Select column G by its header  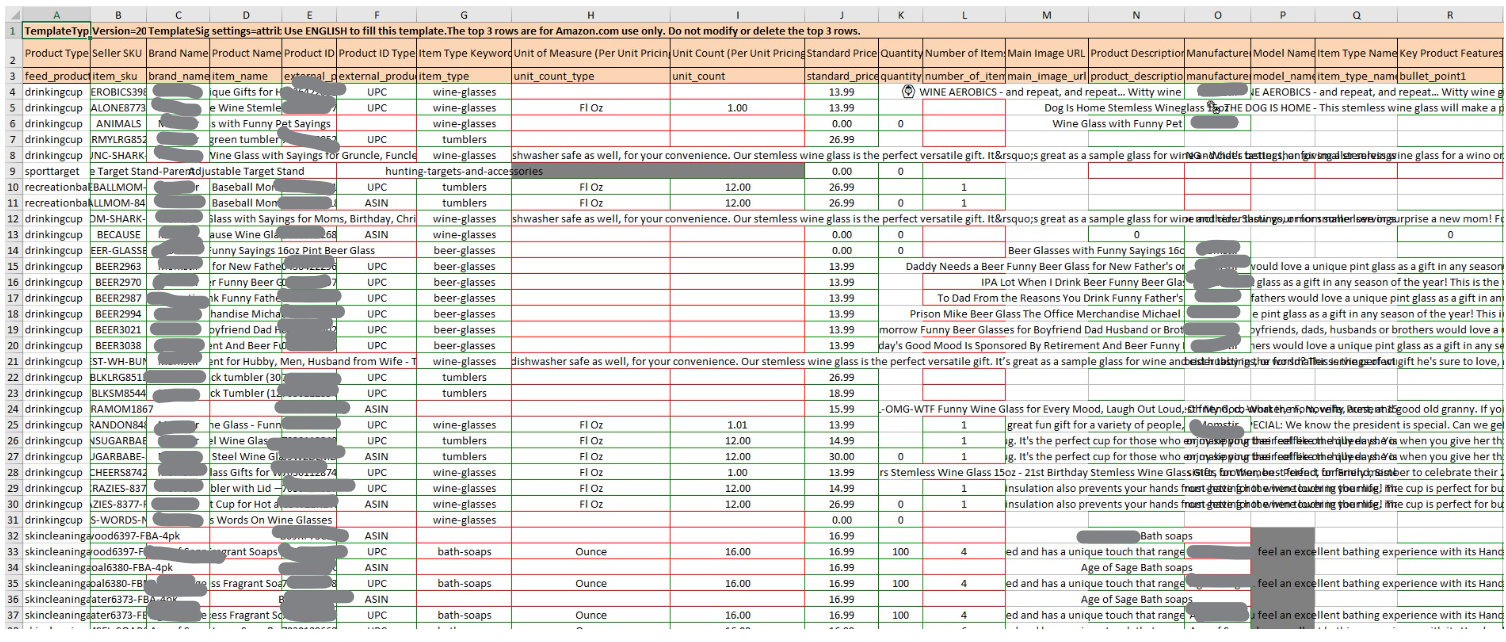click(463, 15)
